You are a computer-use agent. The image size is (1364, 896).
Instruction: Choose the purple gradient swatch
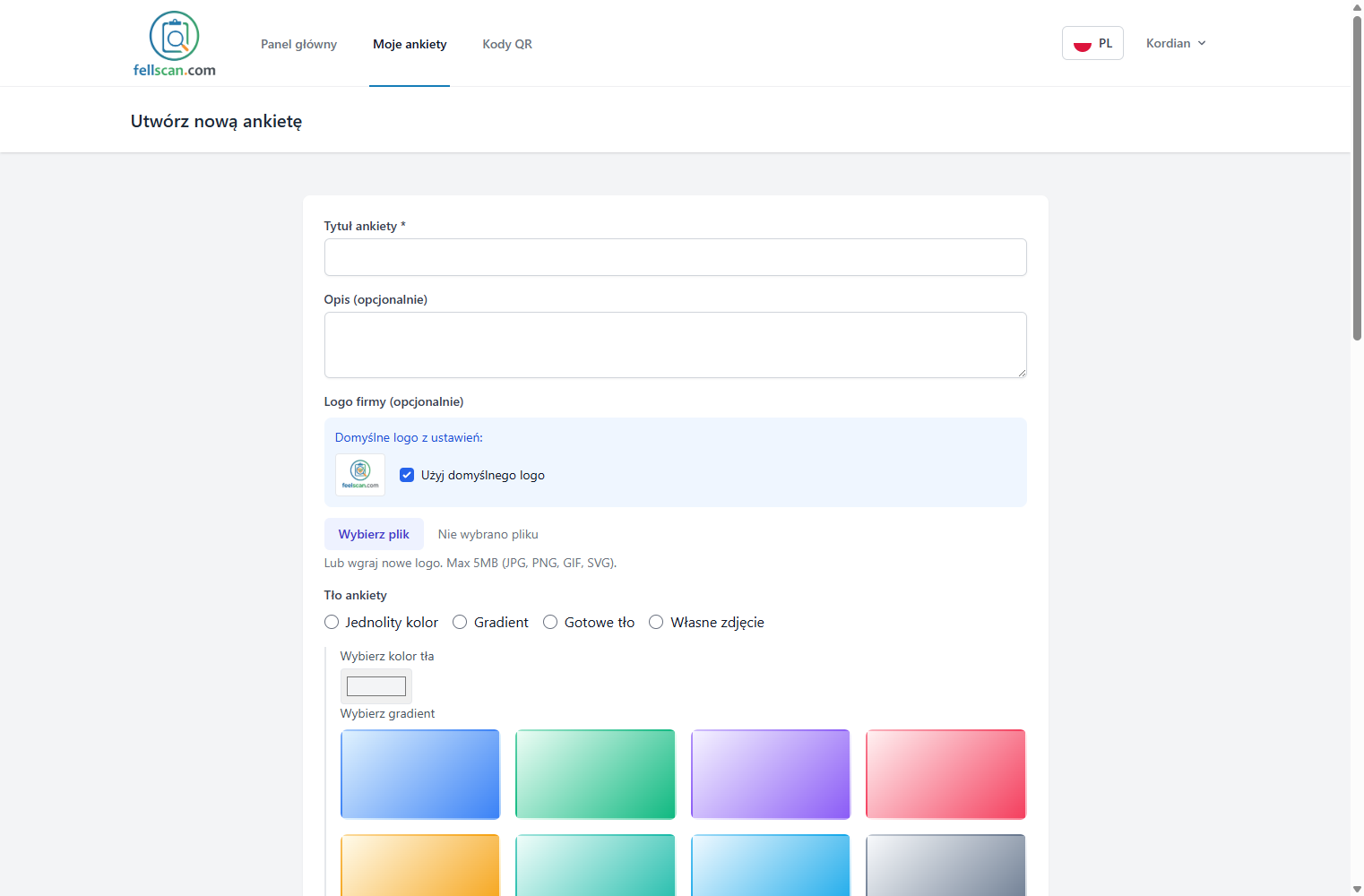point(771,774)
